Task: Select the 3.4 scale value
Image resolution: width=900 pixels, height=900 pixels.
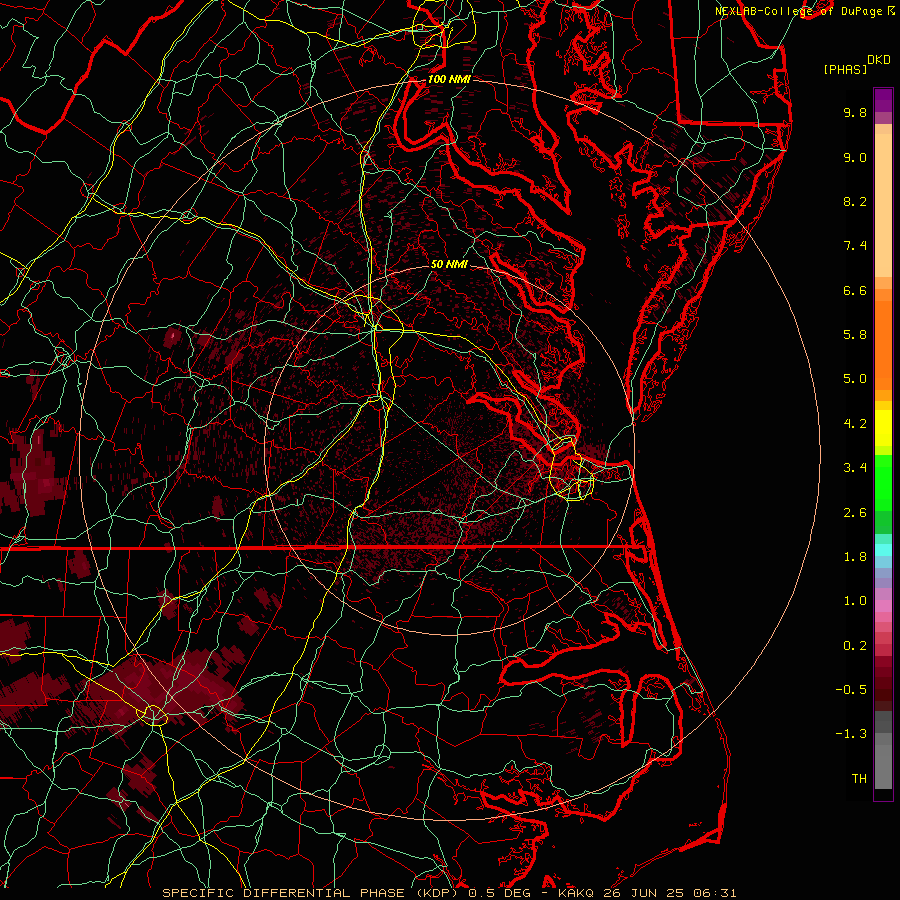Action: point(855,468)
